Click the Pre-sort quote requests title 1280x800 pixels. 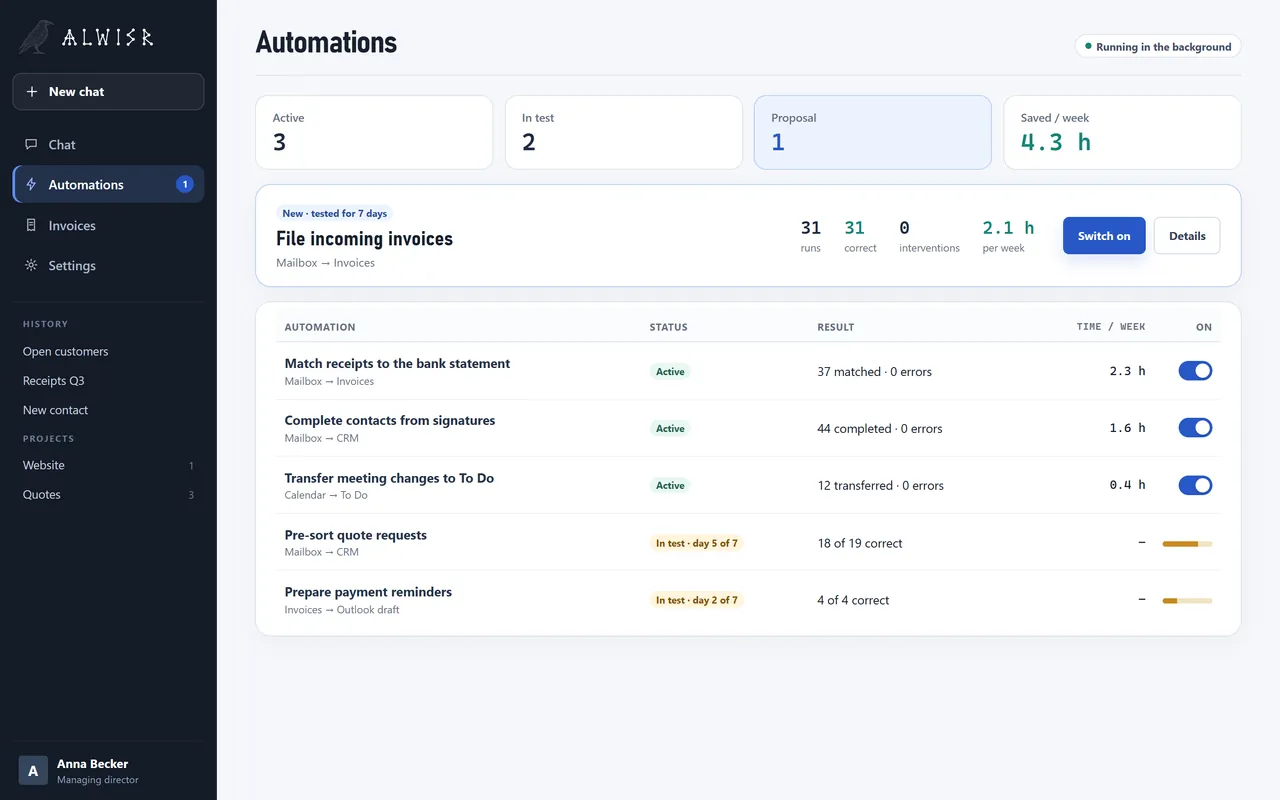click(356, 535)
